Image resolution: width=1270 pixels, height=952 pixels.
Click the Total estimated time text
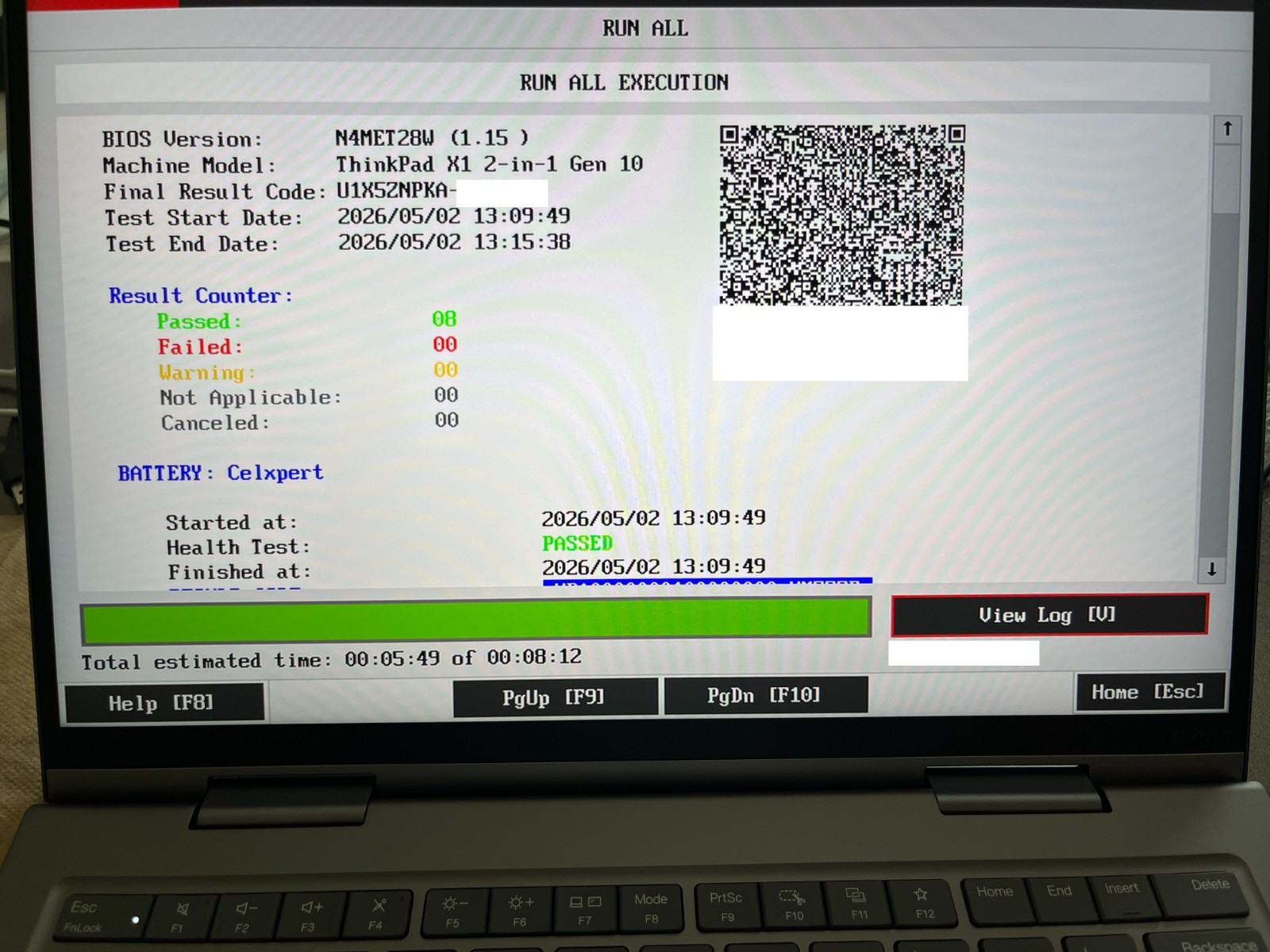(x=331, y=659)
